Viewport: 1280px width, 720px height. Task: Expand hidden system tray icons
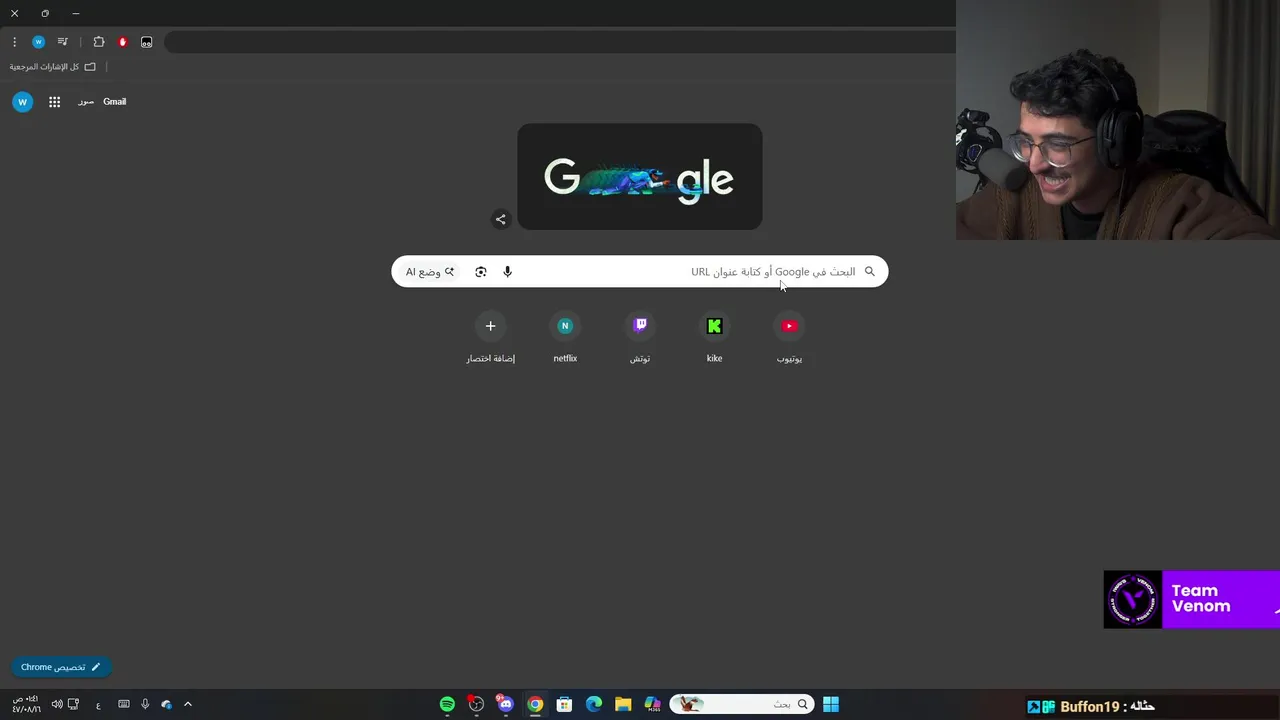(187, 704)
